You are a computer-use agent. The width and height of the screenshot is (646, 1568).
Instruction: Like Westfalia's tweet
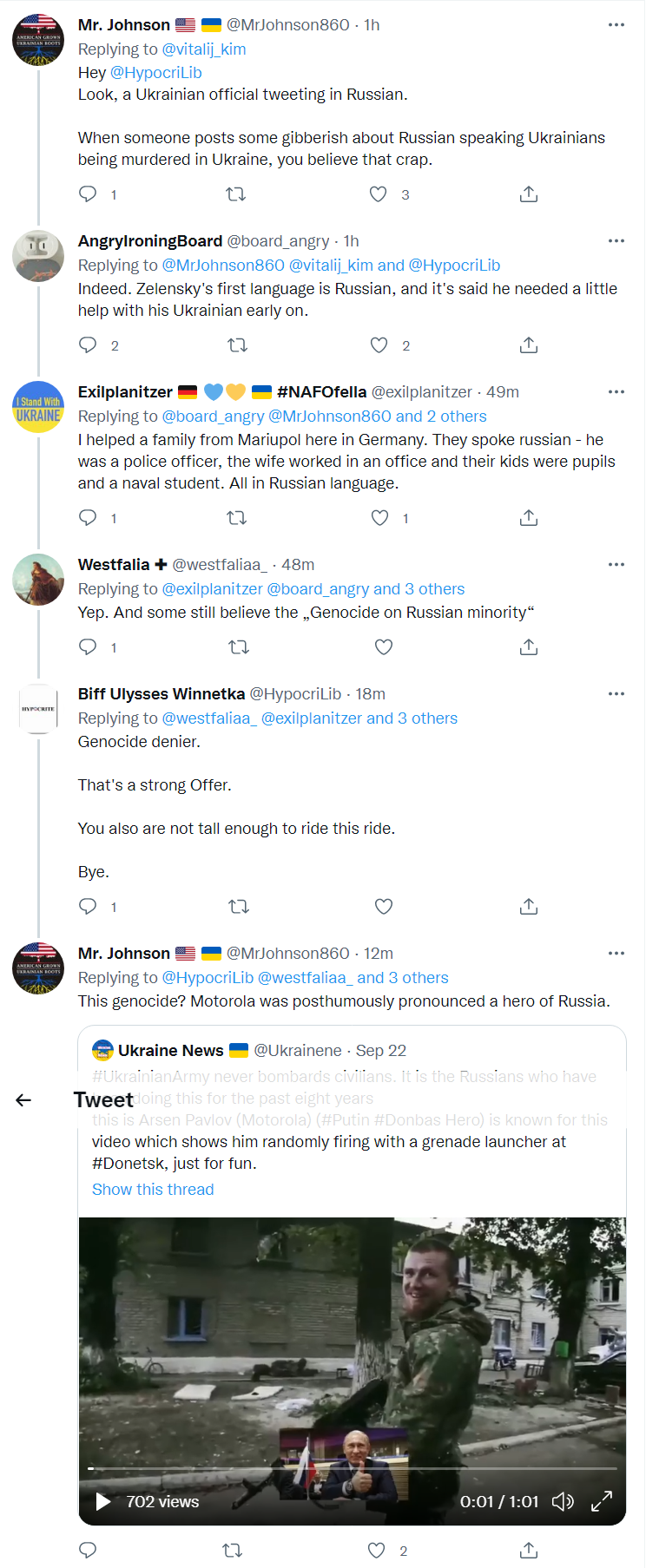click(x=384, y=647)
